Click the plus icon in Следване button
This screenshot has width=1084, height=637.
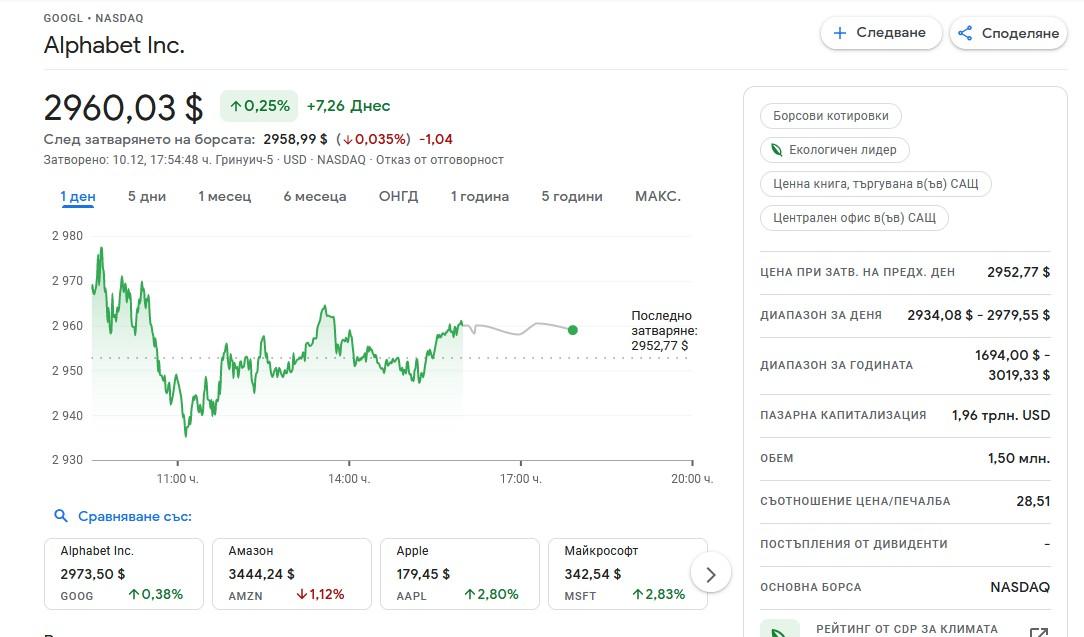pyautogui.click(x=839, y=33)
